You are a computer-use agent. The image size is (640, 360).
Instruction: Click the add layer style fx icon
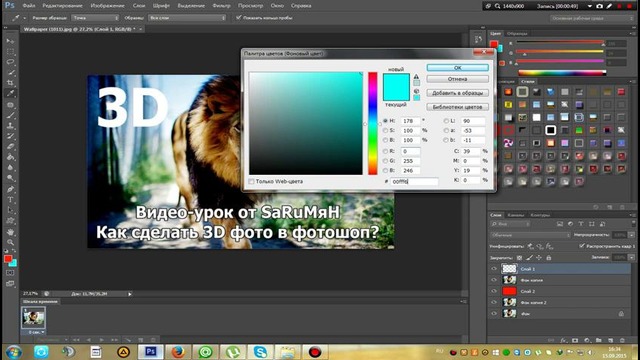pos(563,340)
